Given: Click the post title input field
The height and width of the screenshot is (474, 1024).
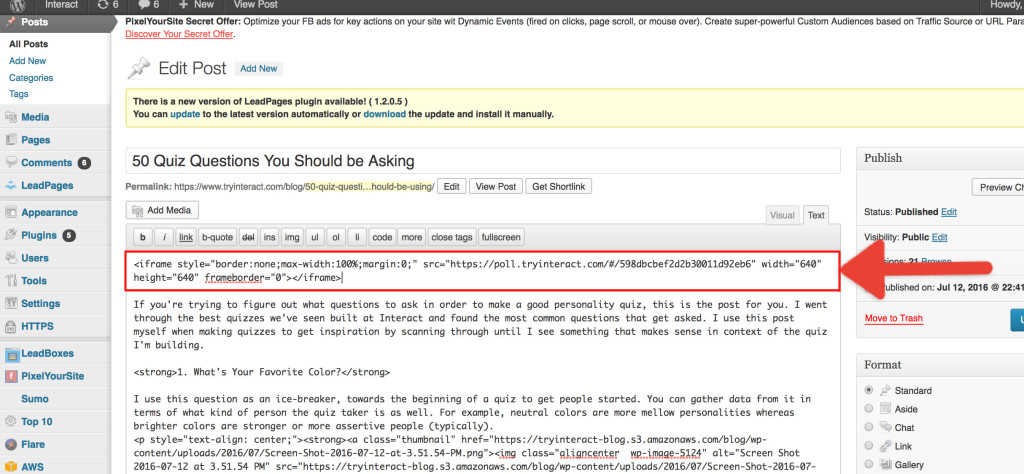Looking at the screenshot, I should pyautogui.click(x=483, y=161).
